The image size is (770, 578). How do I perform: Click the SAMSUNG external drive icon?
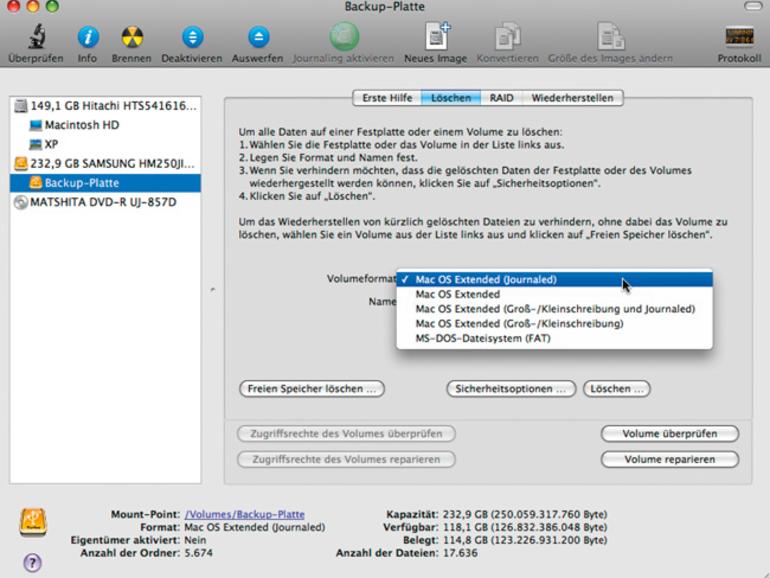point(21,164)
